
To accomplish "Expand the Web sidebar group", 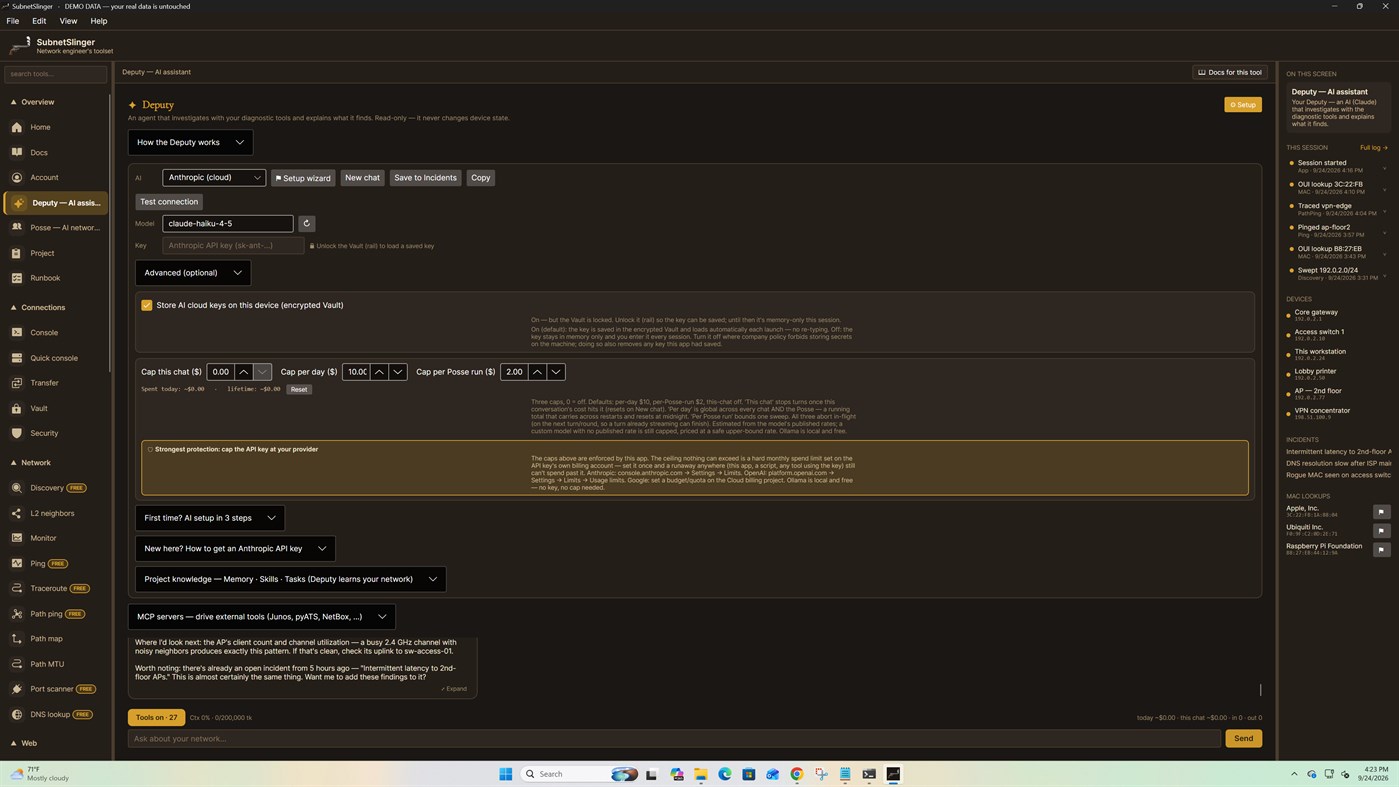I will click(x=55, y=743).
